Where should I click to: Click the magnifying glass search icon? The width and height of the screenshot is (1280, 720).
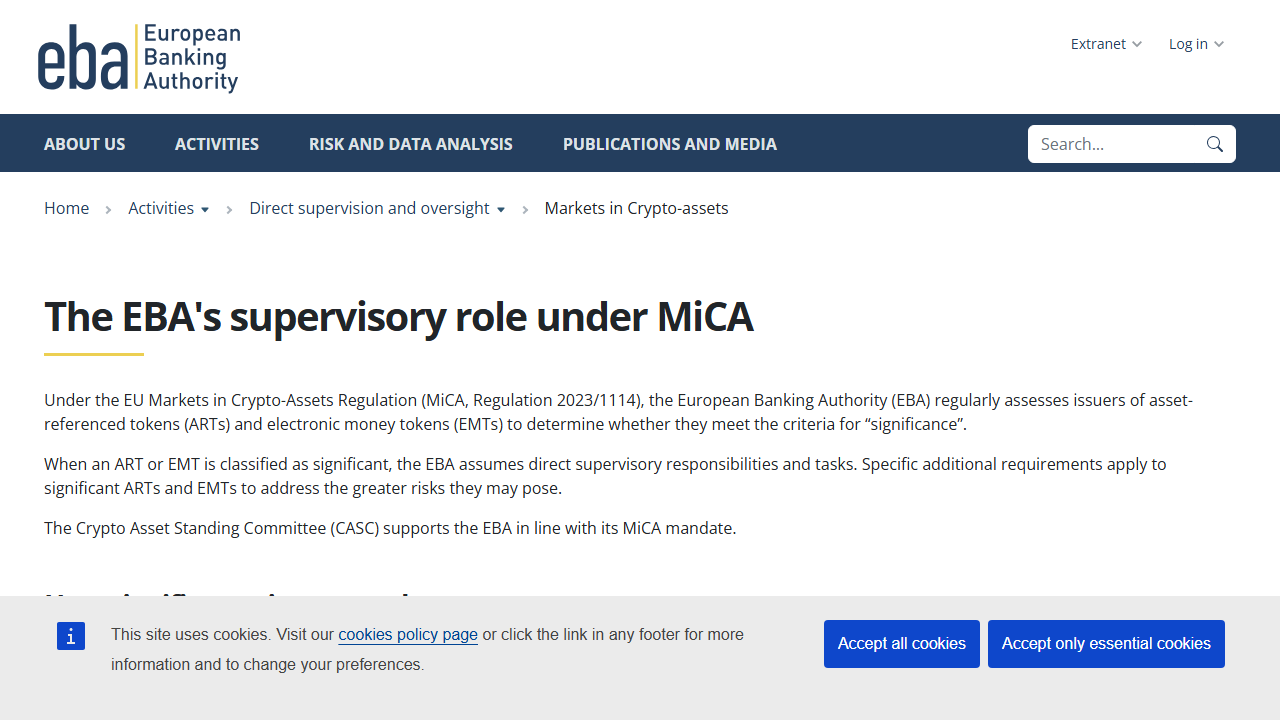(x=1215, y=144)
